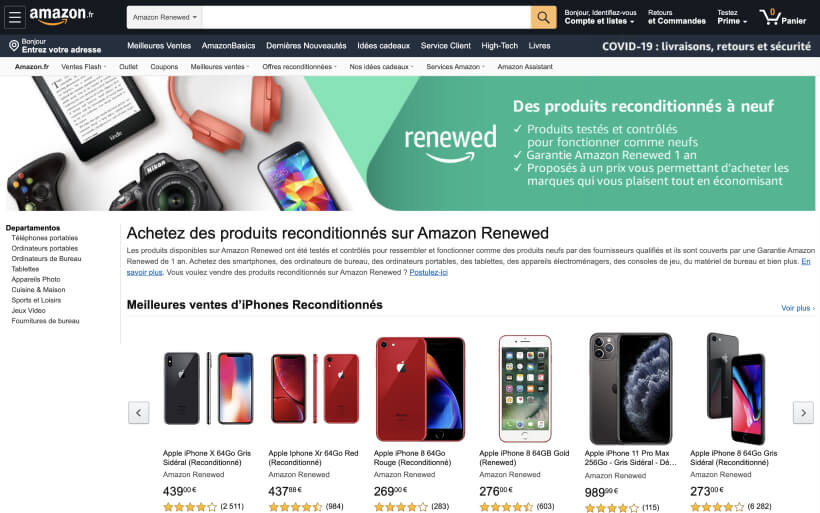Open the shopping cart Panier icon
This screenshot has height=513, width=820.
(783, 17)
